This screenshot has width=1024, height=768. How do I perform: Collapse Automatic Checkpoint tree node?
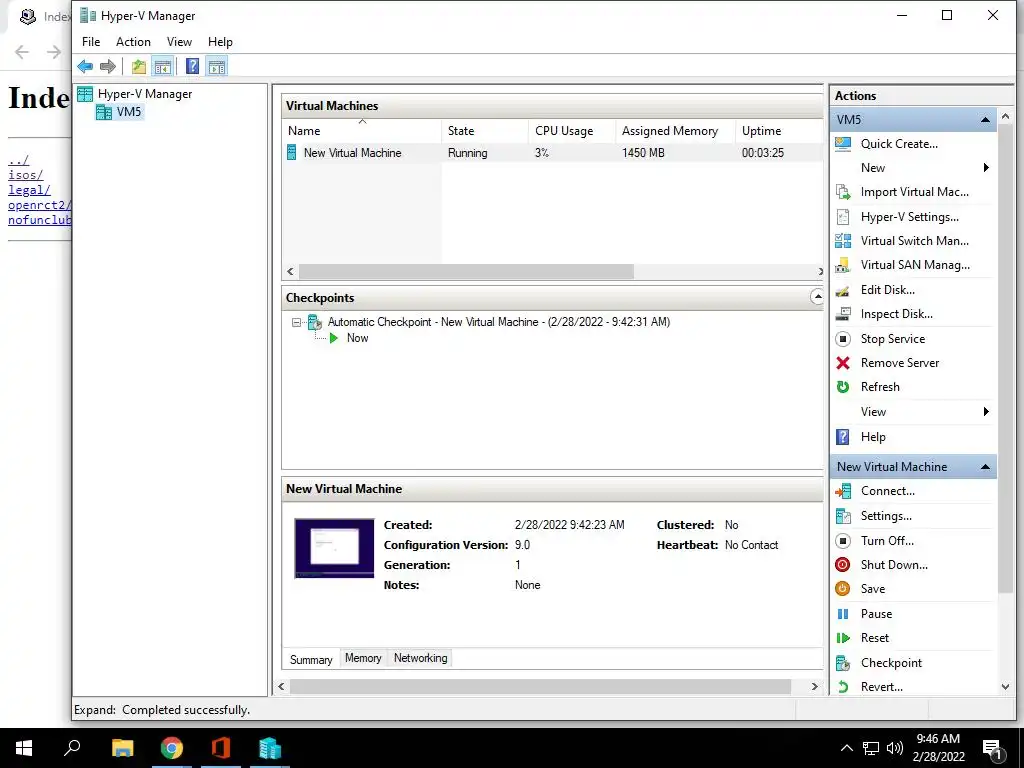coord(296,322)
